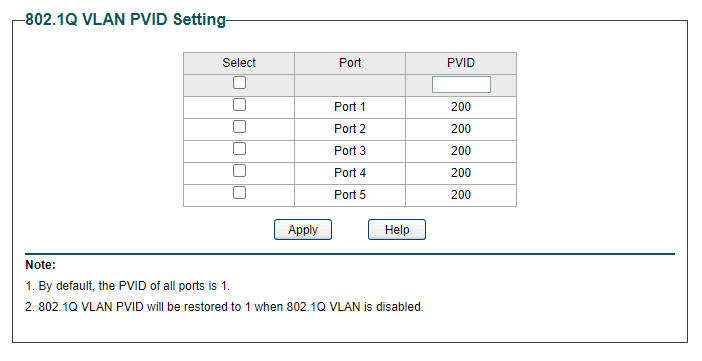This screenshot has width=702, height=361.
Task: Click the PVID value 200 of Port 4
Action: 461,173
